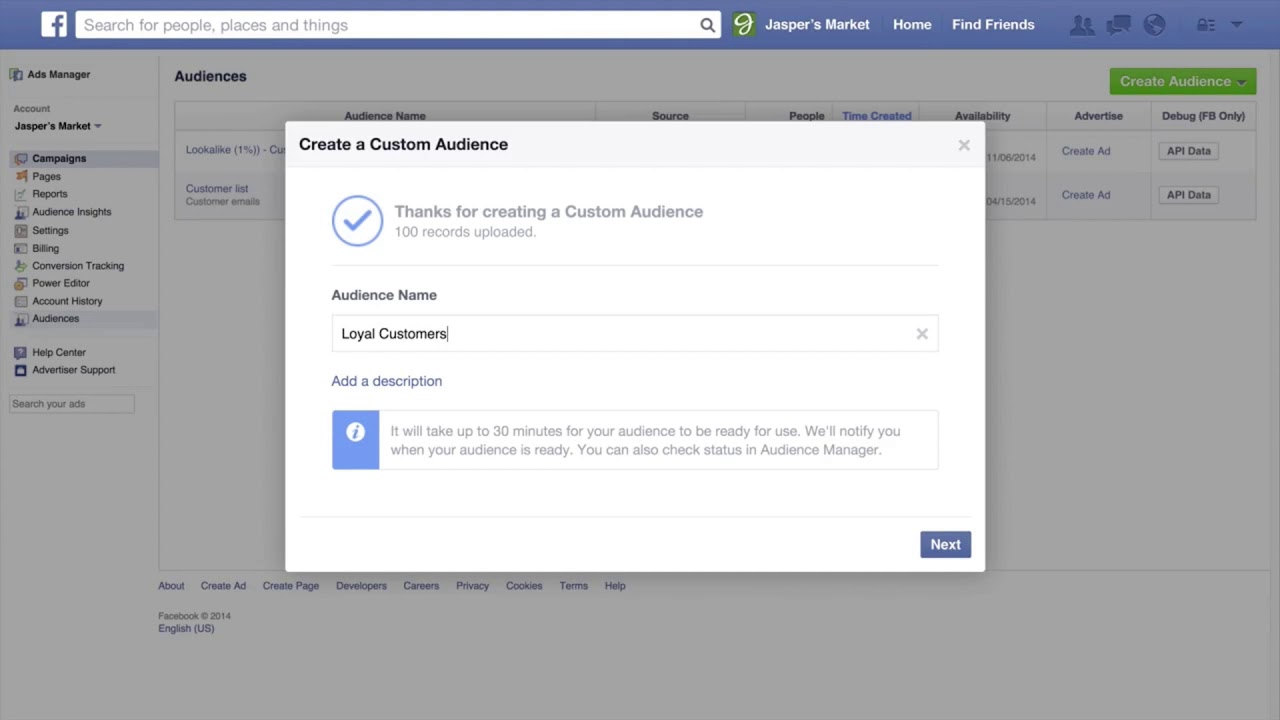Open Conversion Tracking in the sidebar
The image size is (1280, 720).
point(78,266)
